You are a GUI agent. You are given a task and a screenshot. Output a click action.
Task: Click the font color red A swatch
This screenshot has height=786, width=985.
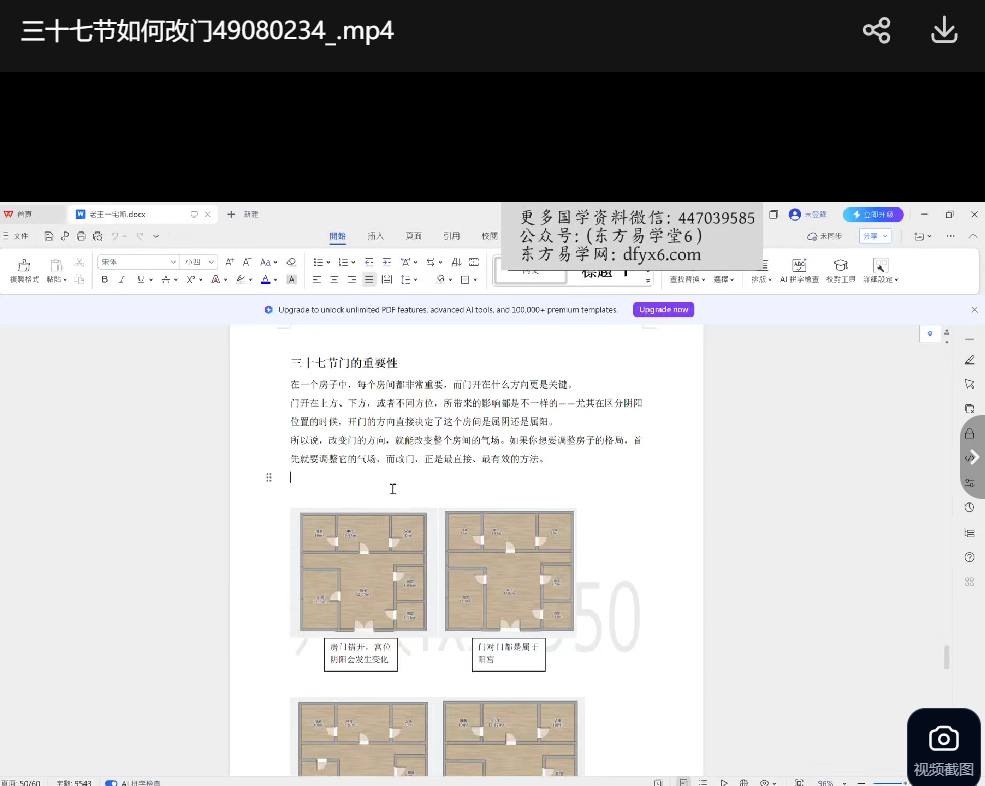pyautogui.click(x=266, y=280)
